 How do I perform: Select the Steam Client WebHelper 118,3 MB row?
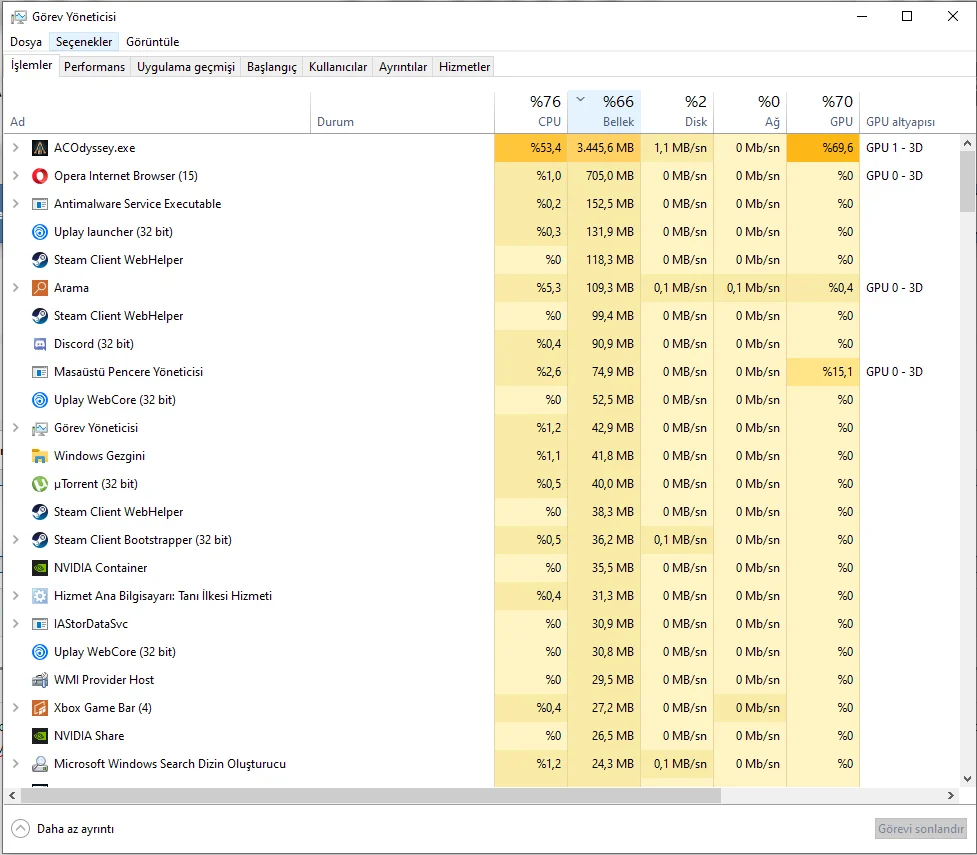click(483, 260)
